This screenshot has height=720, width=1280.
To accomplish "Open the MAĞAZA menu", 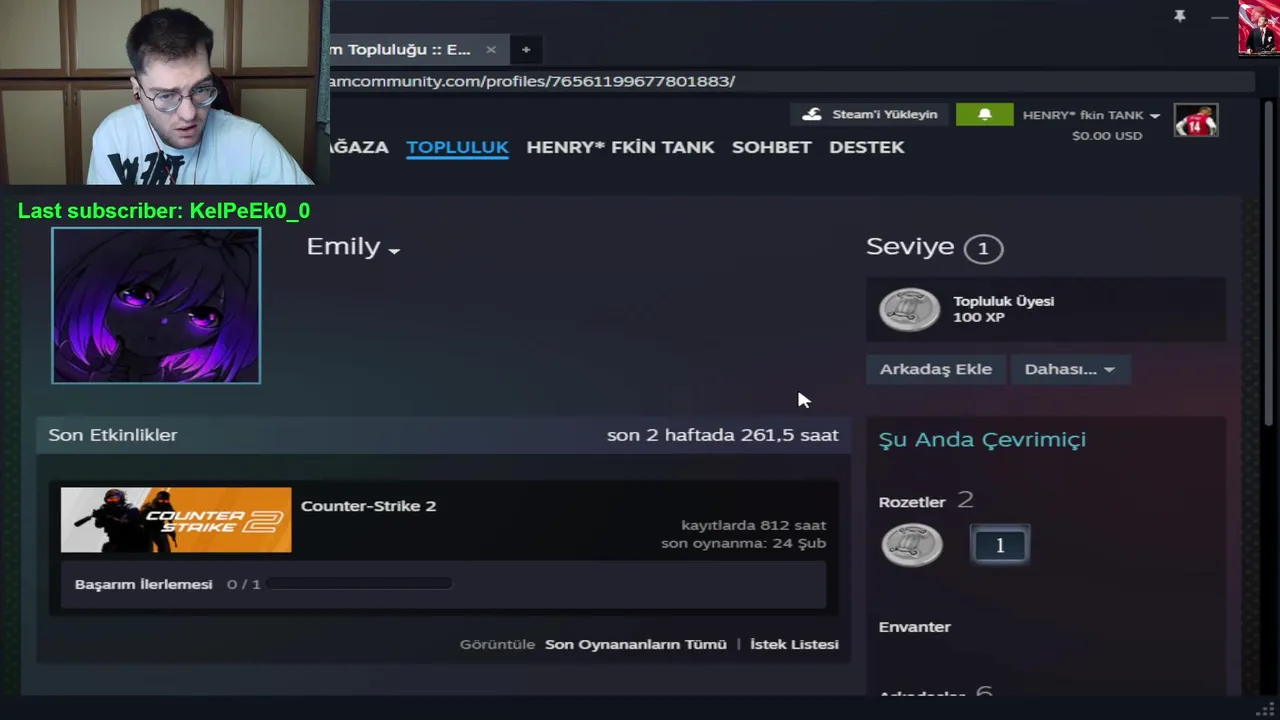I will coord(358,147).
